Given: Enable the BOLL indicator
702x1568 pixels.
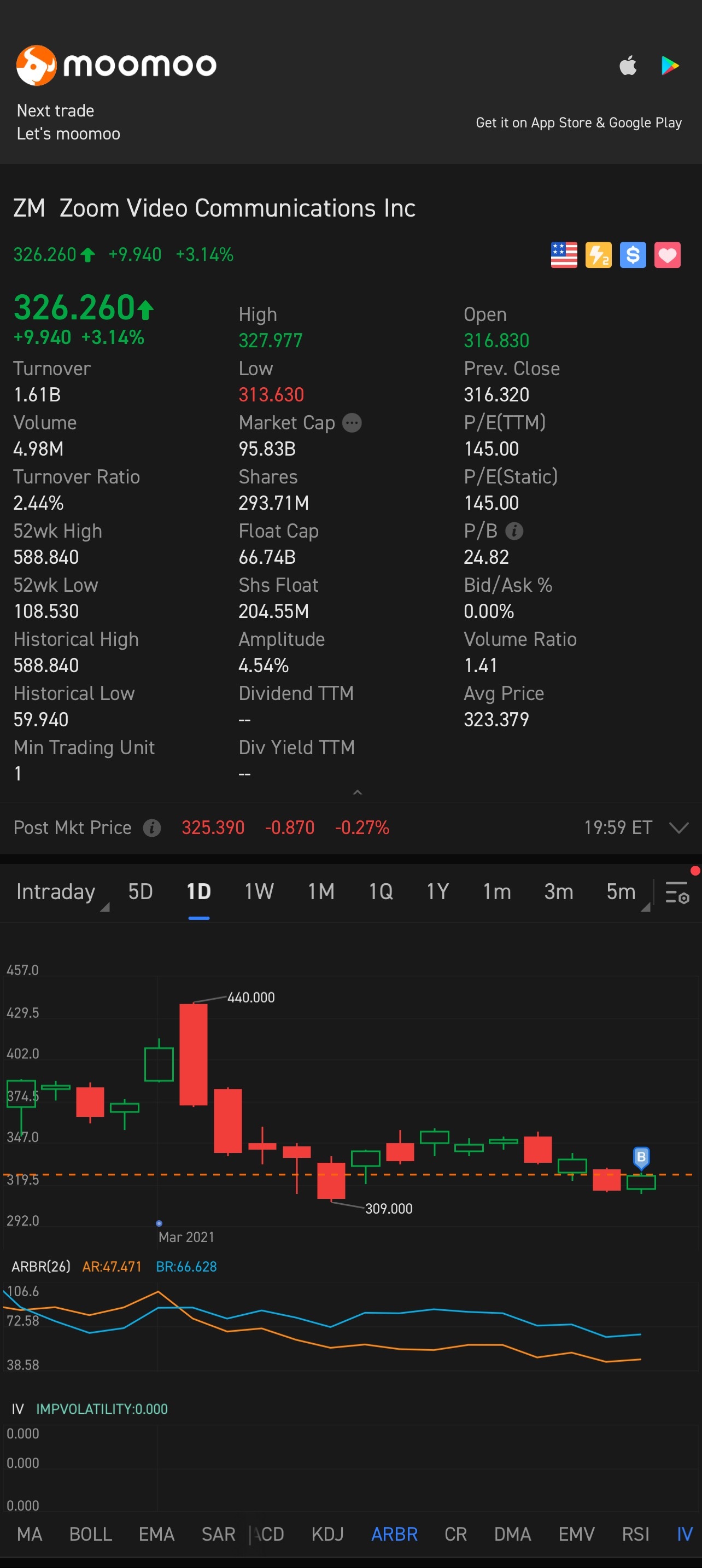Looking at the screenshot, I should 91,1534.
